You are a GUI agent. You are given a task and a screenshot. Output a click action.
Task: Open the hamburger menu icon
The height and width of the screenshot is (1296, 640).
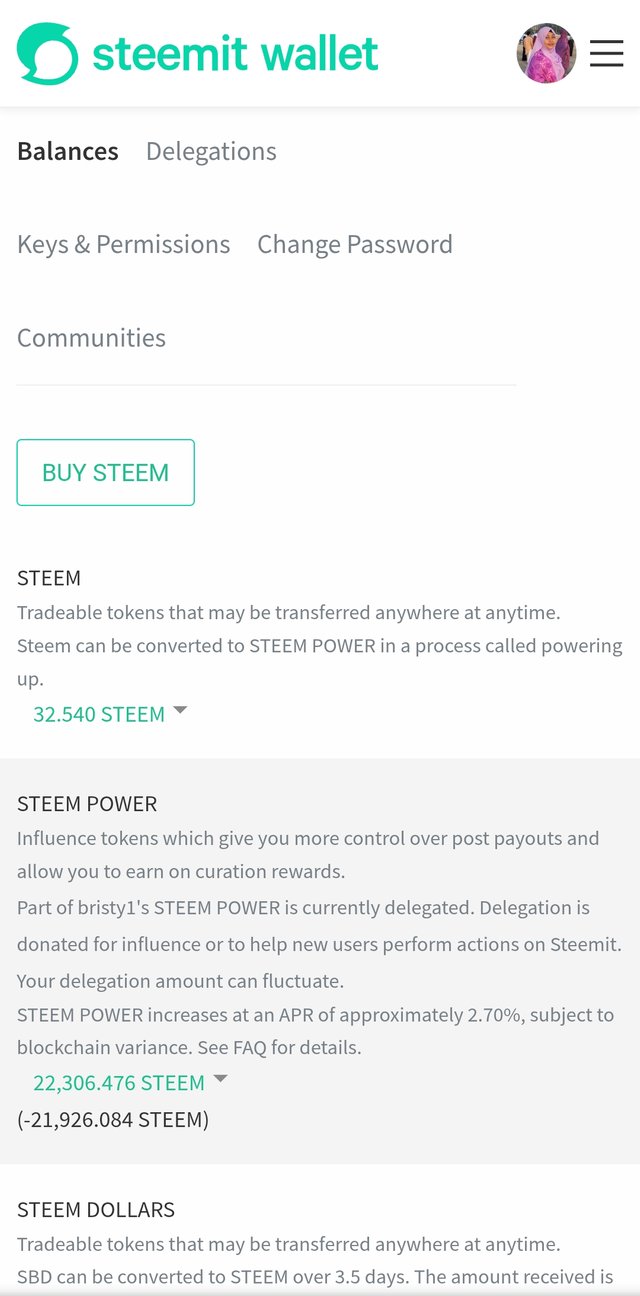pos(606,53)
